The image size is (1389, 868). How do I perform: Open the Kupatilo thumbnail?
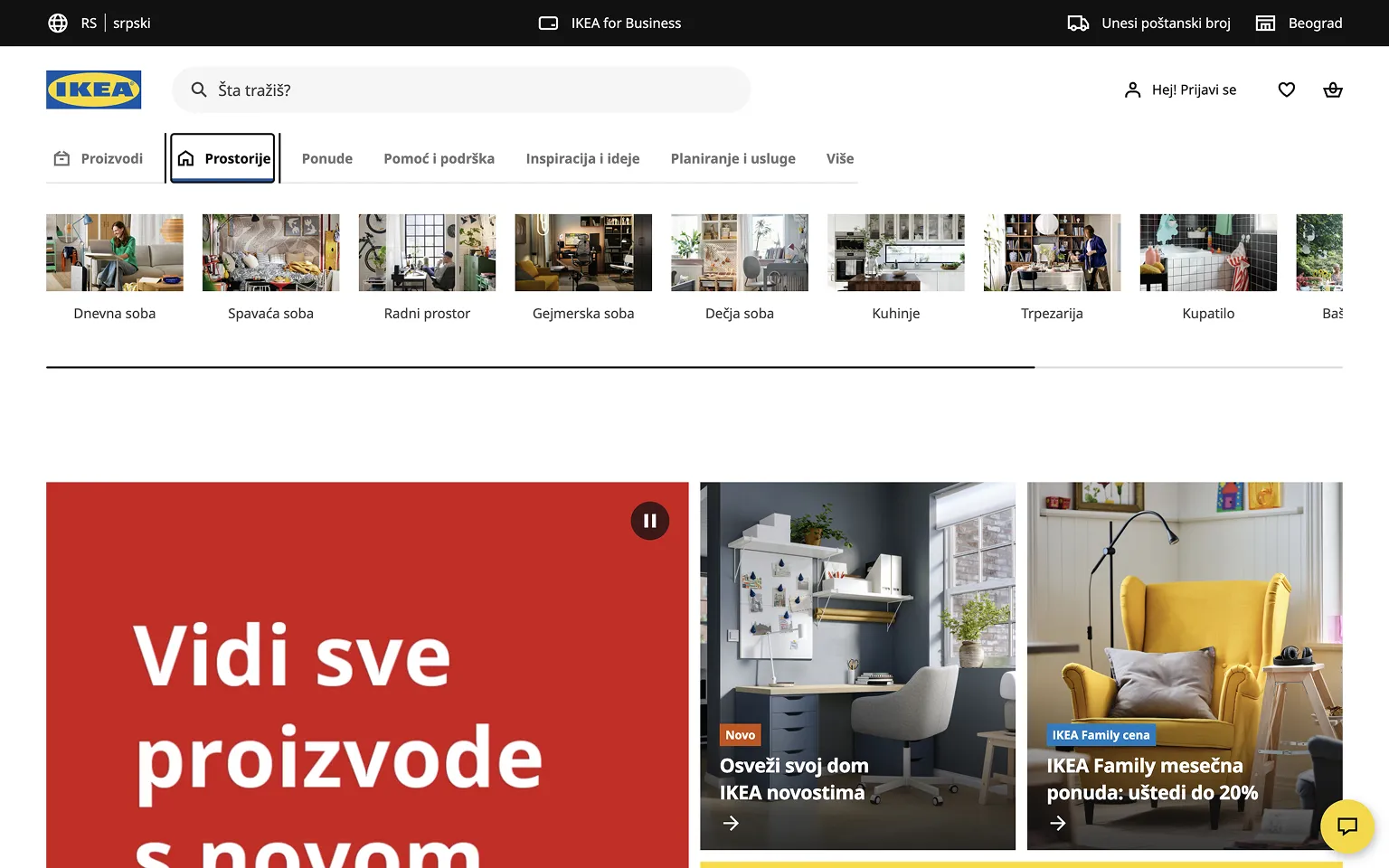coord(1208,252)
